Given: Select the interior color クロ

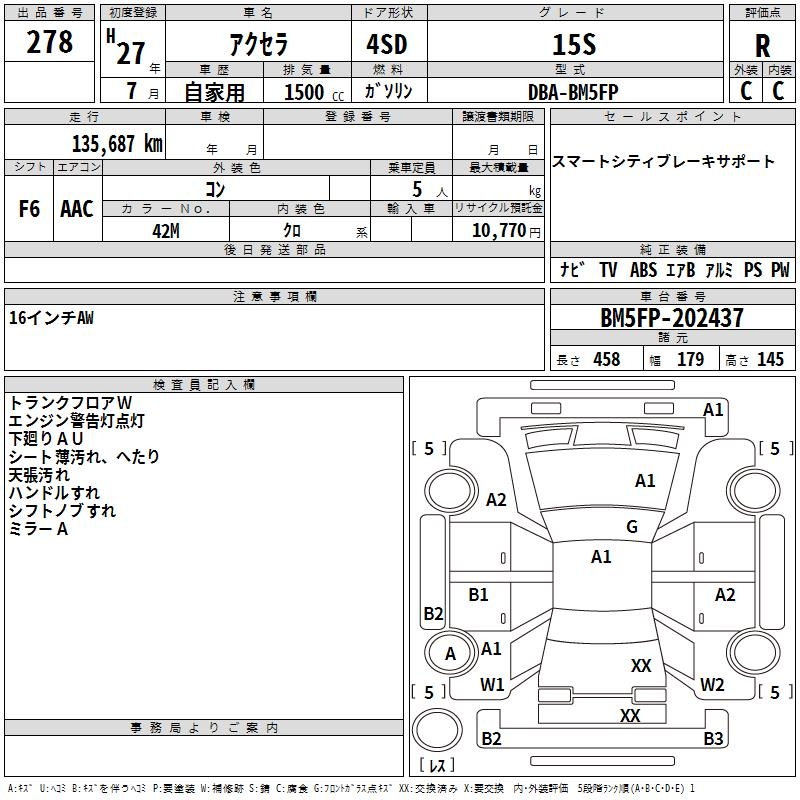Looking at the screenshot, I should 292,231.
